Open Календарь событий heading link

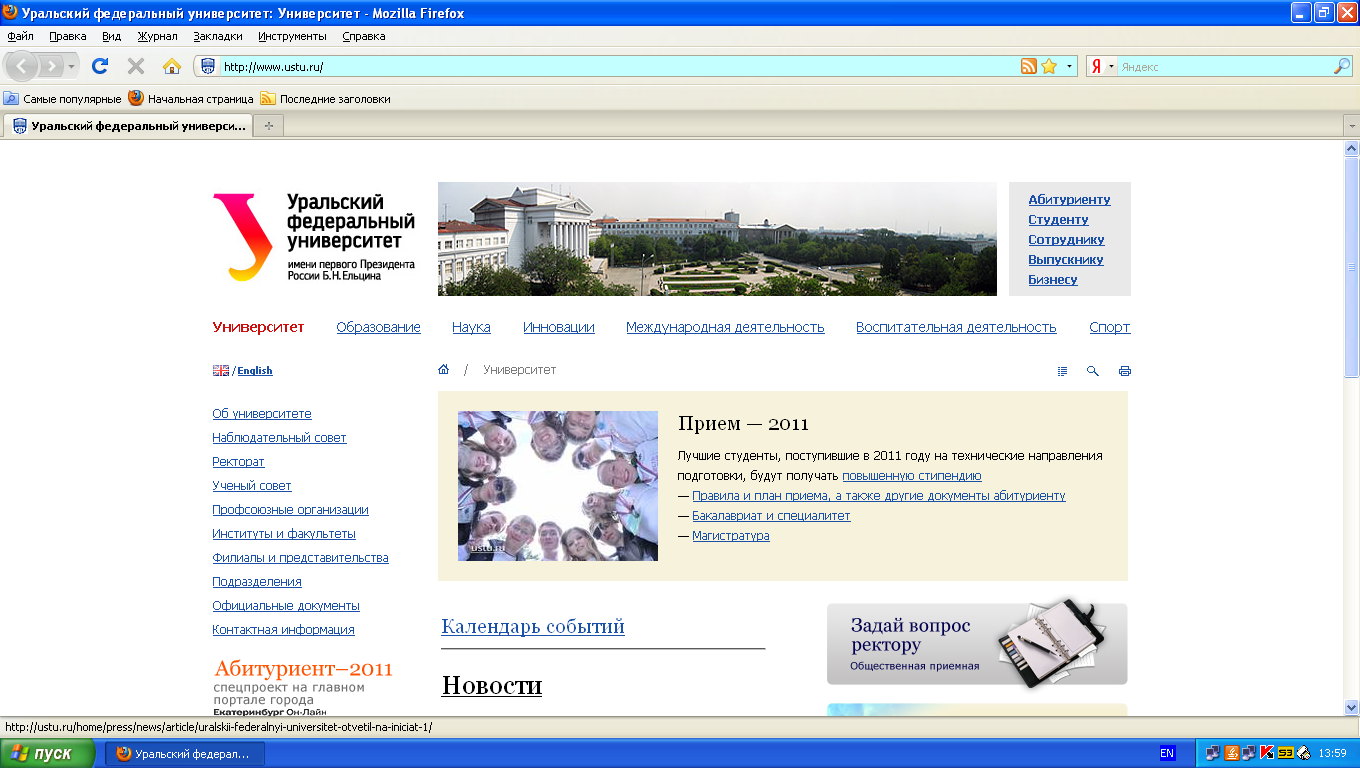(x=533, y=627)
